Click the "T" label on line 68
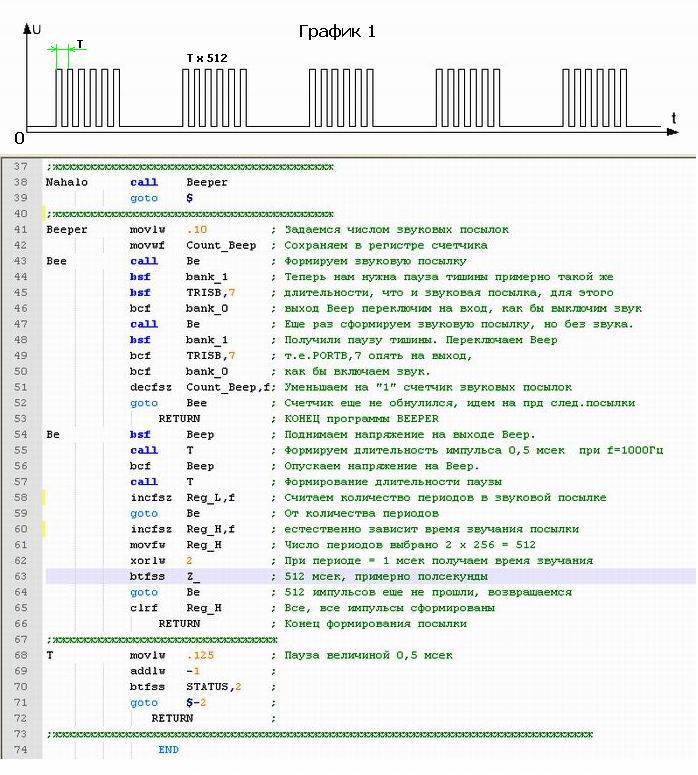The width and height of the screenshot is (698, 775). pos(49,655)
